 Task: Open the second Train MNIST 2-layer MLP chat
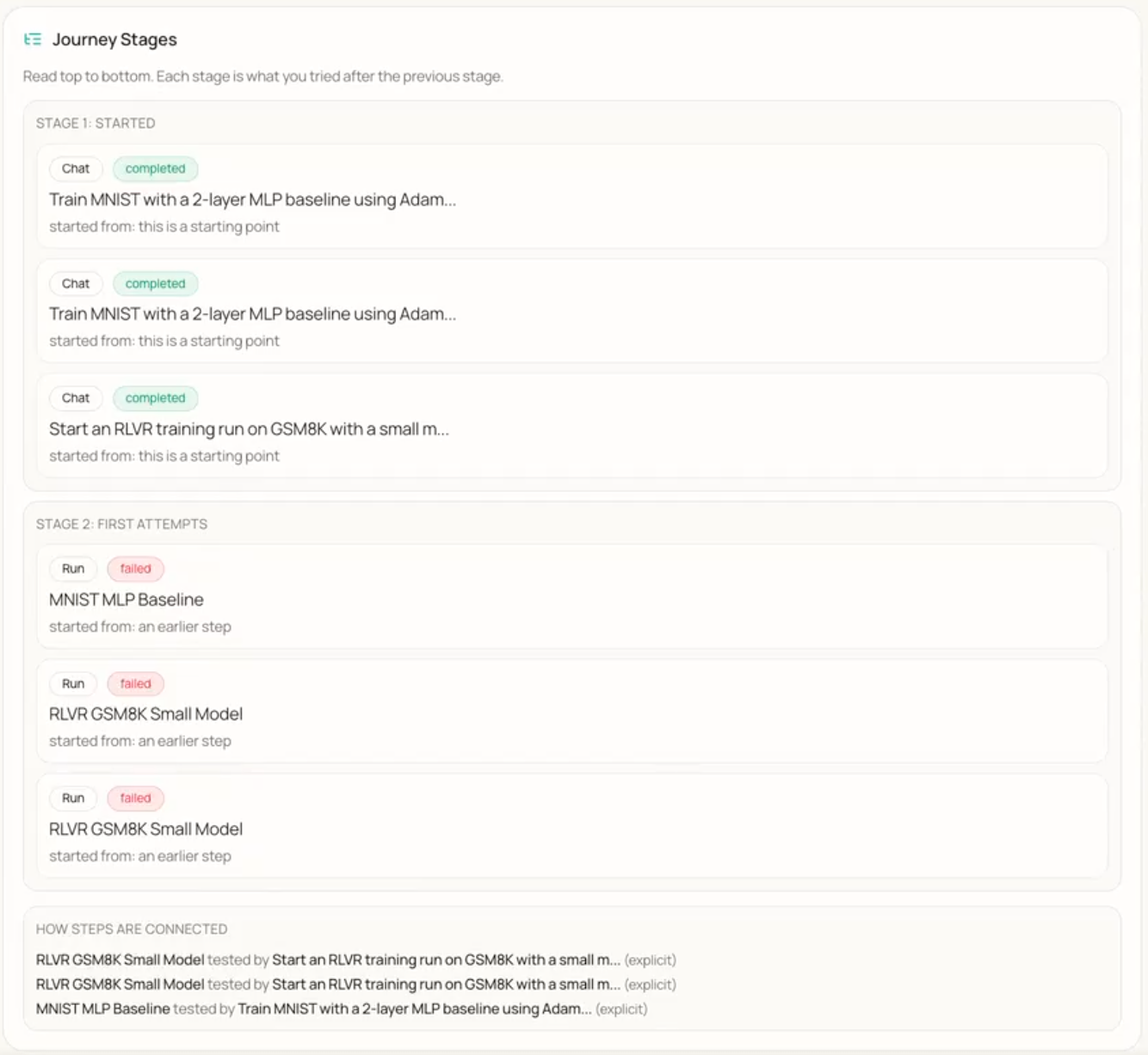point(252,314)
